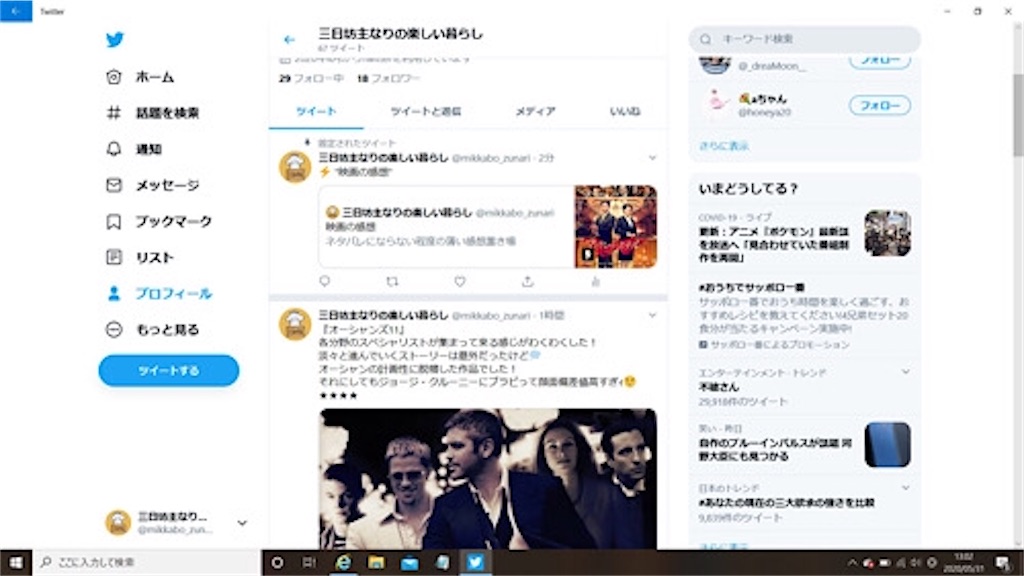The height and width of the screenshot is (576, 1024).
Task: Open ブックマーク bookmarks
Action: [x=159, y=221]
